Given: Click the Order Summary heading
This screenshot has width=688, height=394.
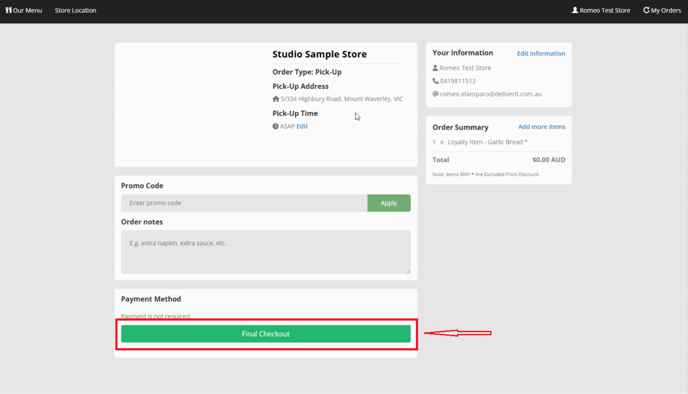Looking at the screenshot, I should point(460,127).
